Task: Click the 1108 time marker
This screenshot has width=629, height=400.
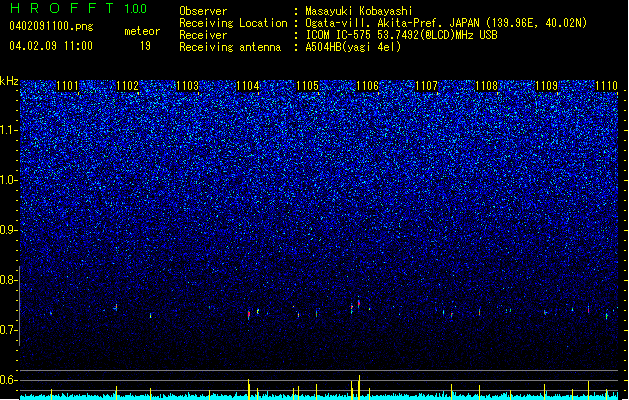Action: coord(486,86)
